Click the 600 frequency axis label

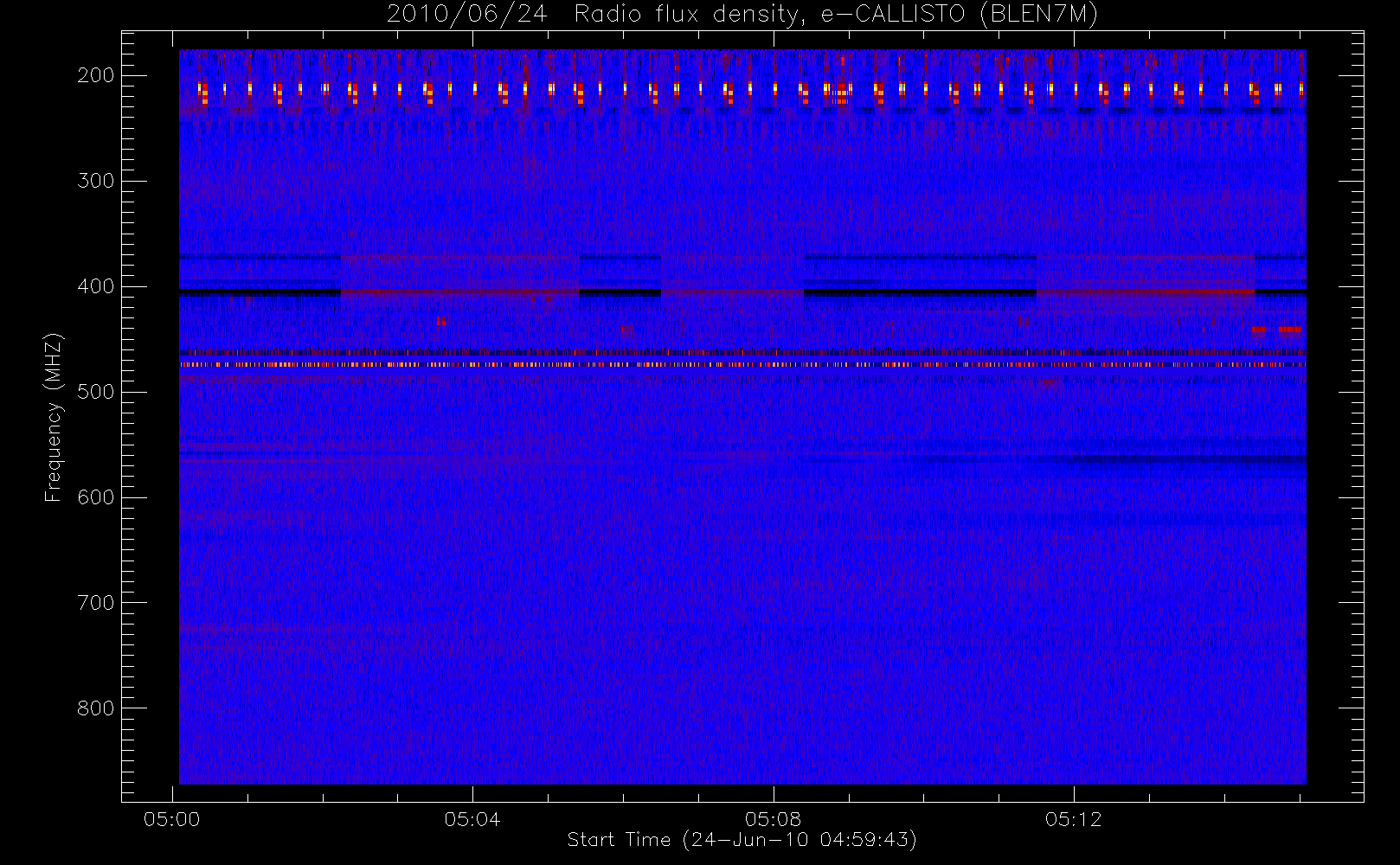pyautogui.click(x=96, y=497)
